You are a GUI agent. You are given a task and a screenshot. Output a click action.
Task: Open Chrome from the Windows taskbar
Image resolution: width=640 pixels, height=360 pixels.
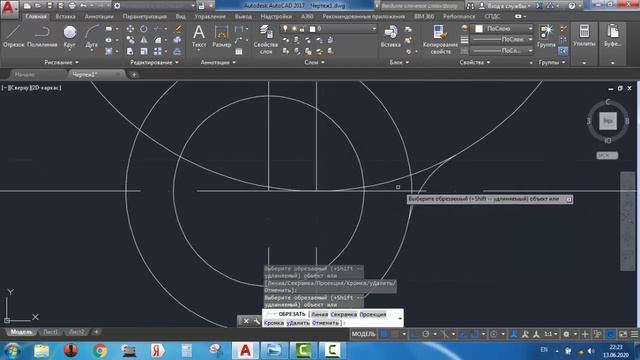pyautogui.click(x=100, y=351)
